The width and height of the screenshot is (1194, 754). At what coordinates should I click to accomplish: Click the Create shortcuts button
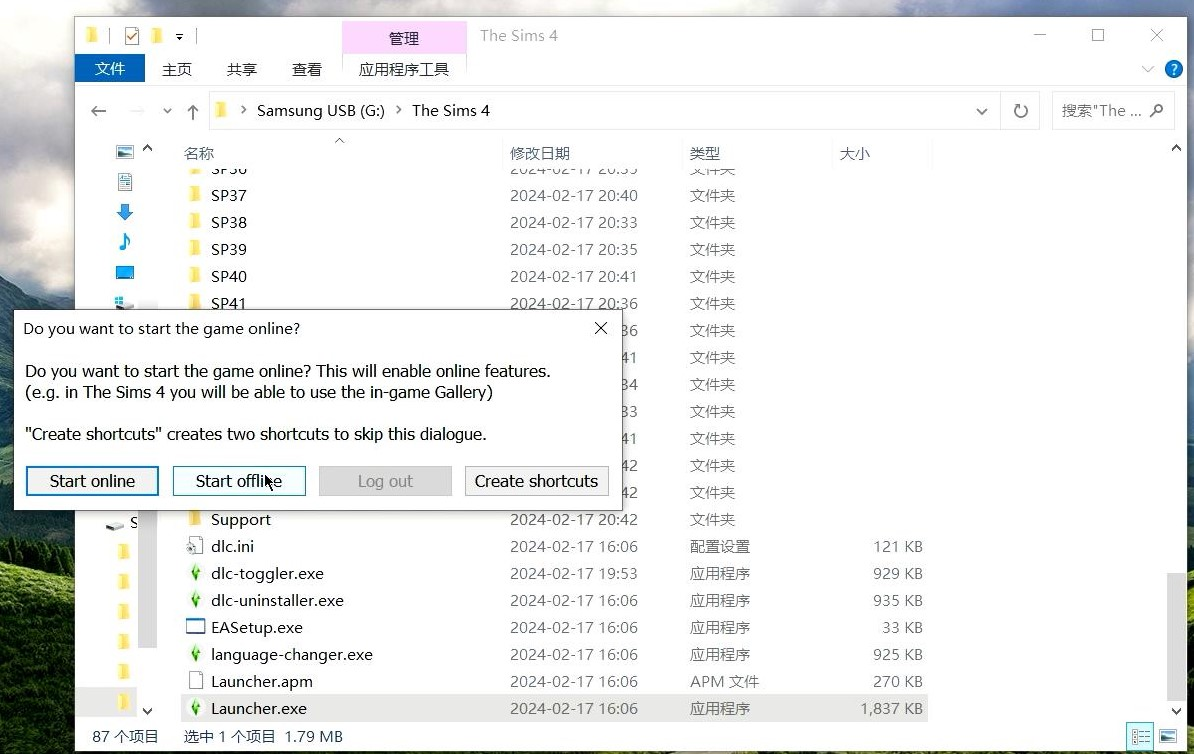[536, 481]
